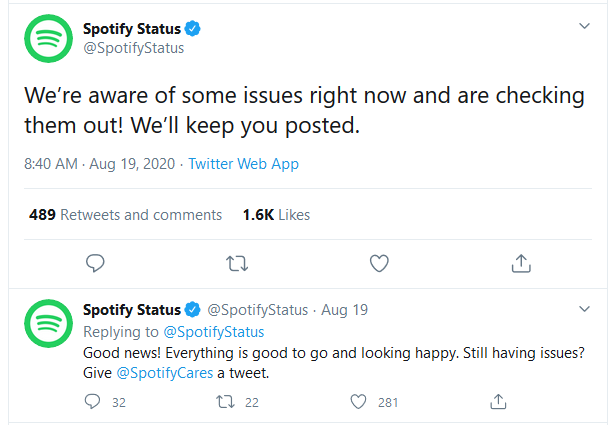Screen dimensions: 616x425
Task: Open @SpotifyStatus in 'Replying to' line
Action: click(214, 332)
